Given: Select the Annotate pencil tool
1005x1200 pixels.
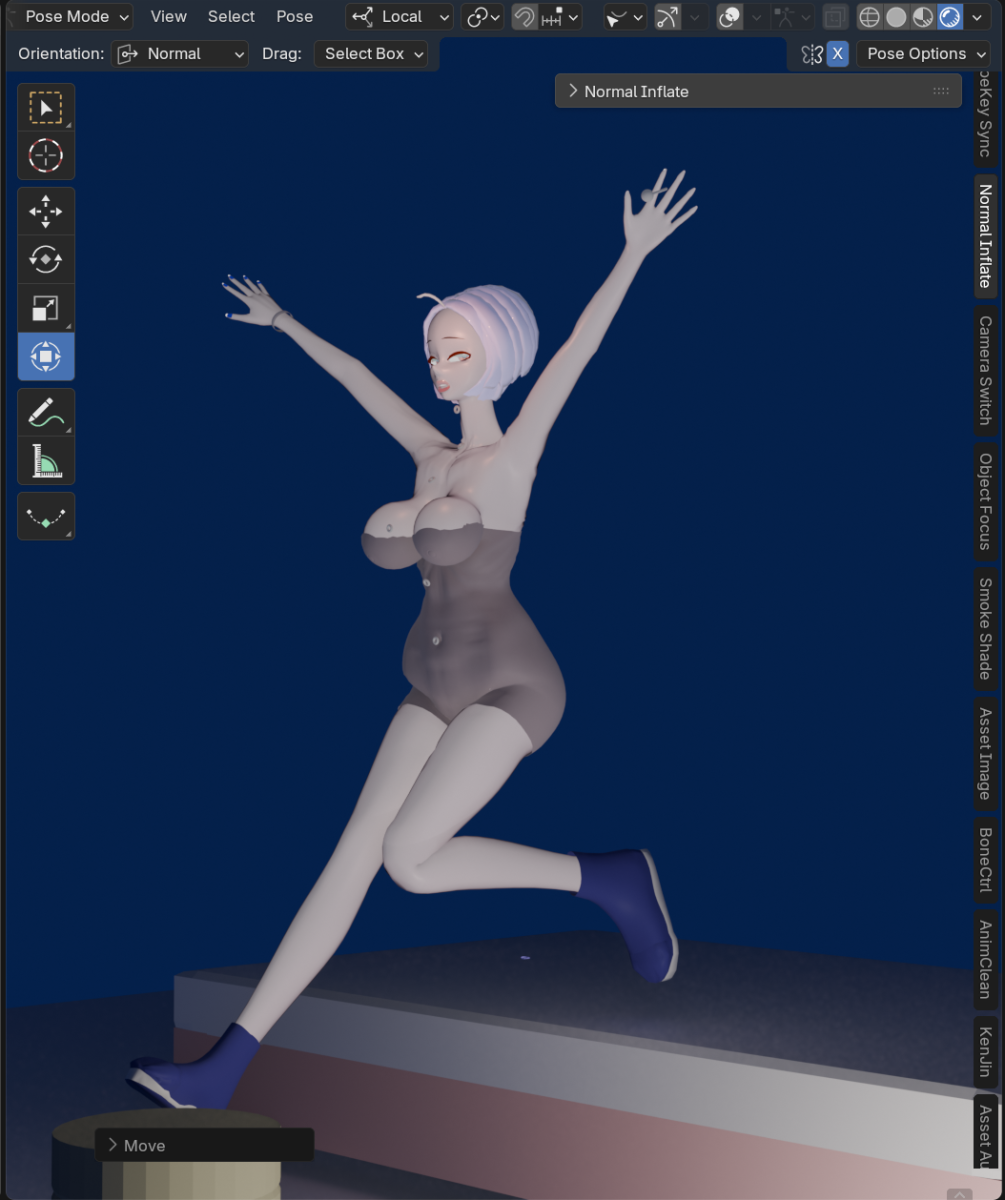Looking at the screenshot, I should [46, 412].
